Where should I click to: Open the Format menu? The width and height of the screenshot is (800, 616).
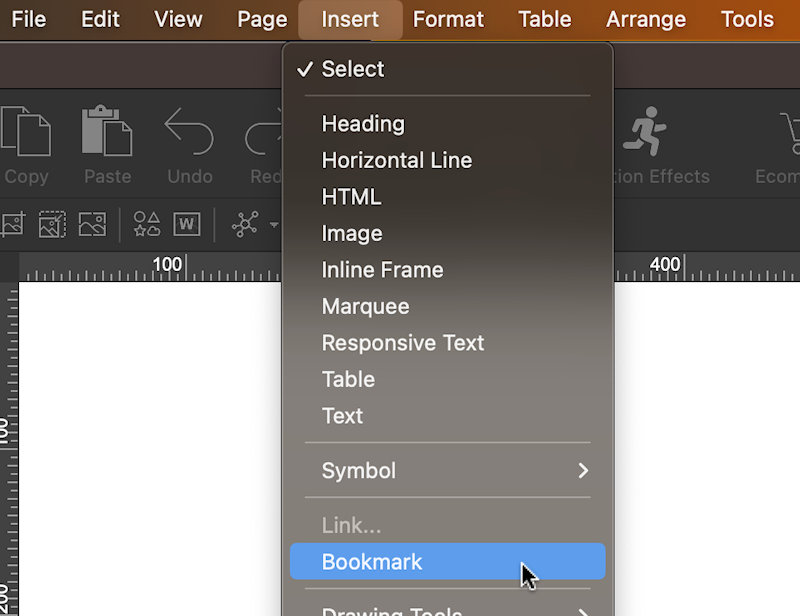point(448,19)
